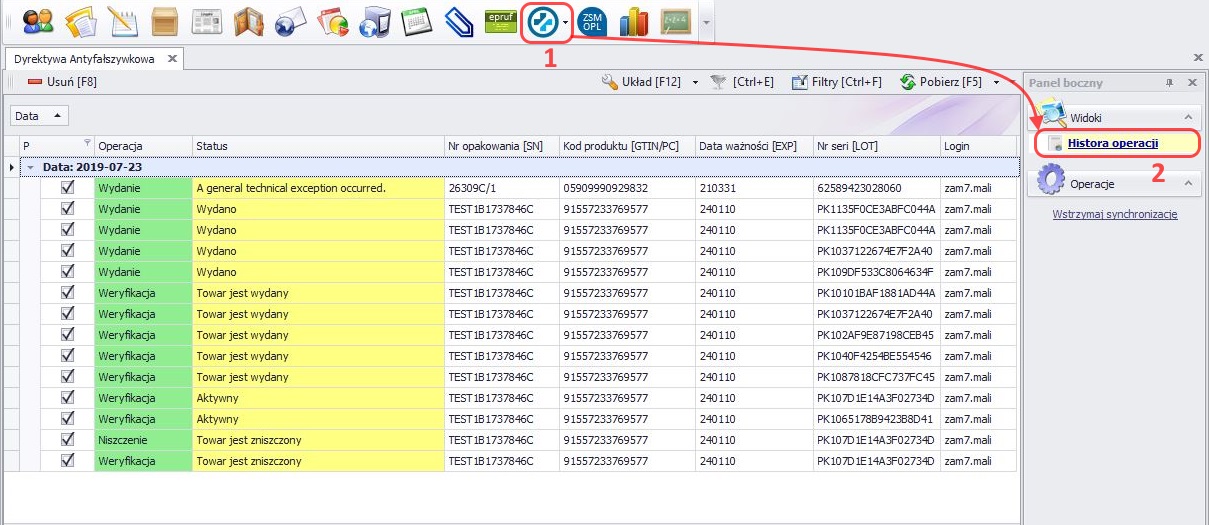Click the ZSM OPL toolbar icon

point(592,21)
